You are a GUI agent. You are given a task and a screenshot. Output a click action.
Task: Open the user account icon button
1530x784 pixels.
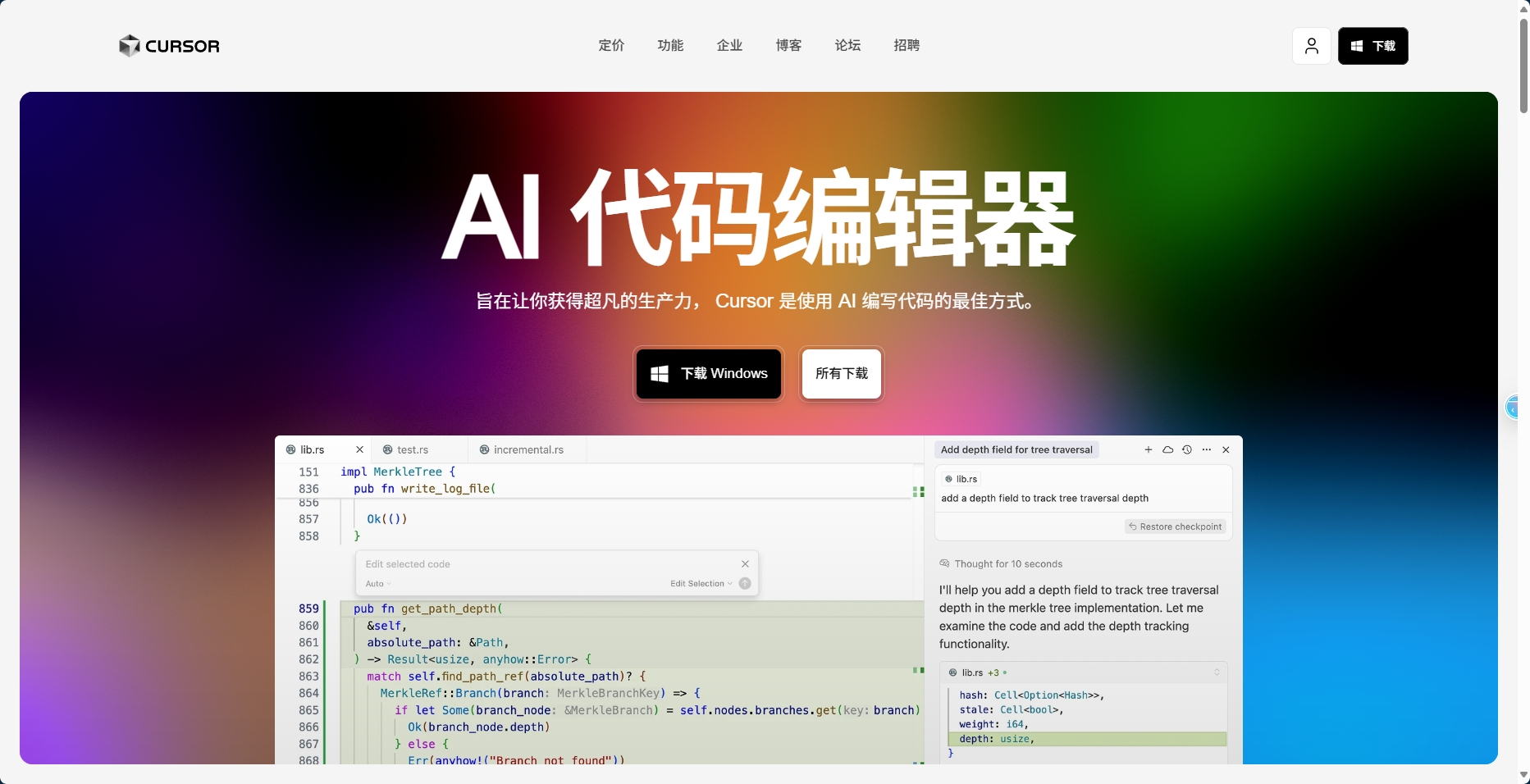pyautogui.click(x=1312, y=46)
